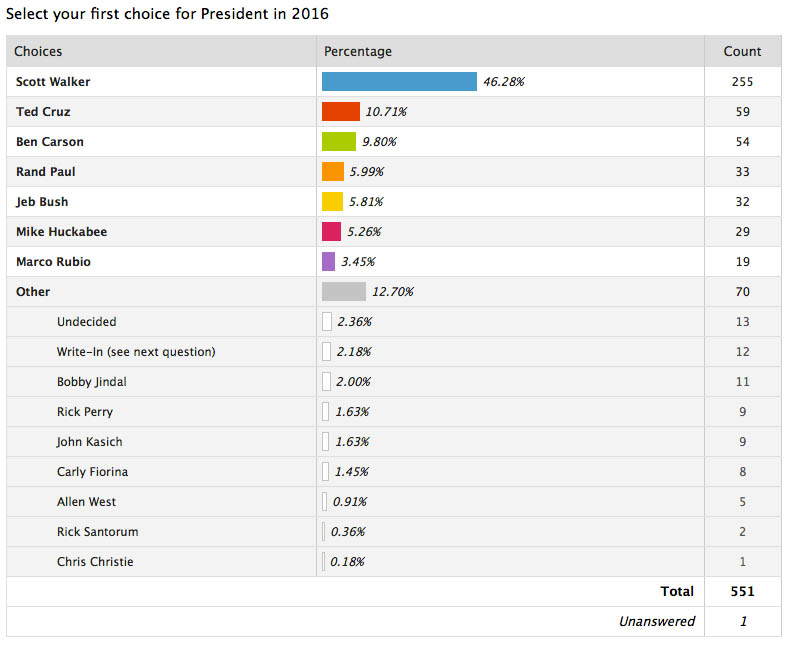Click the survey question title text
Screen dimensions: 785x647
pyautogui.click(x=167, y=14)
